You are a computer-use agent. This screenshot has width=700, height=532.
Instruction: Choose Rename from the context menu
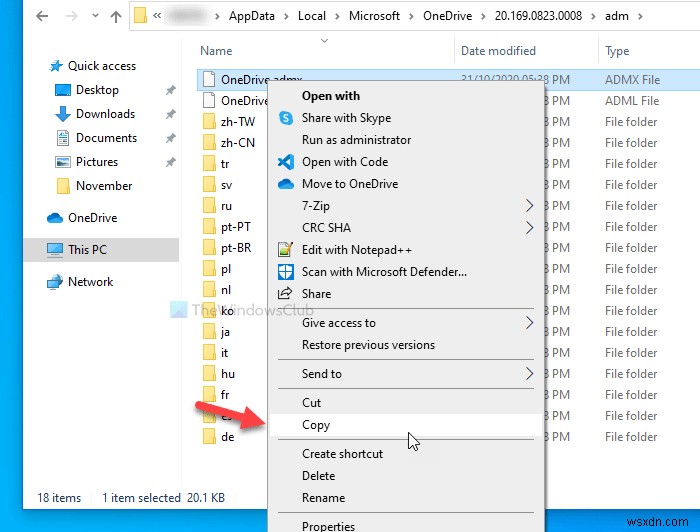323,498
